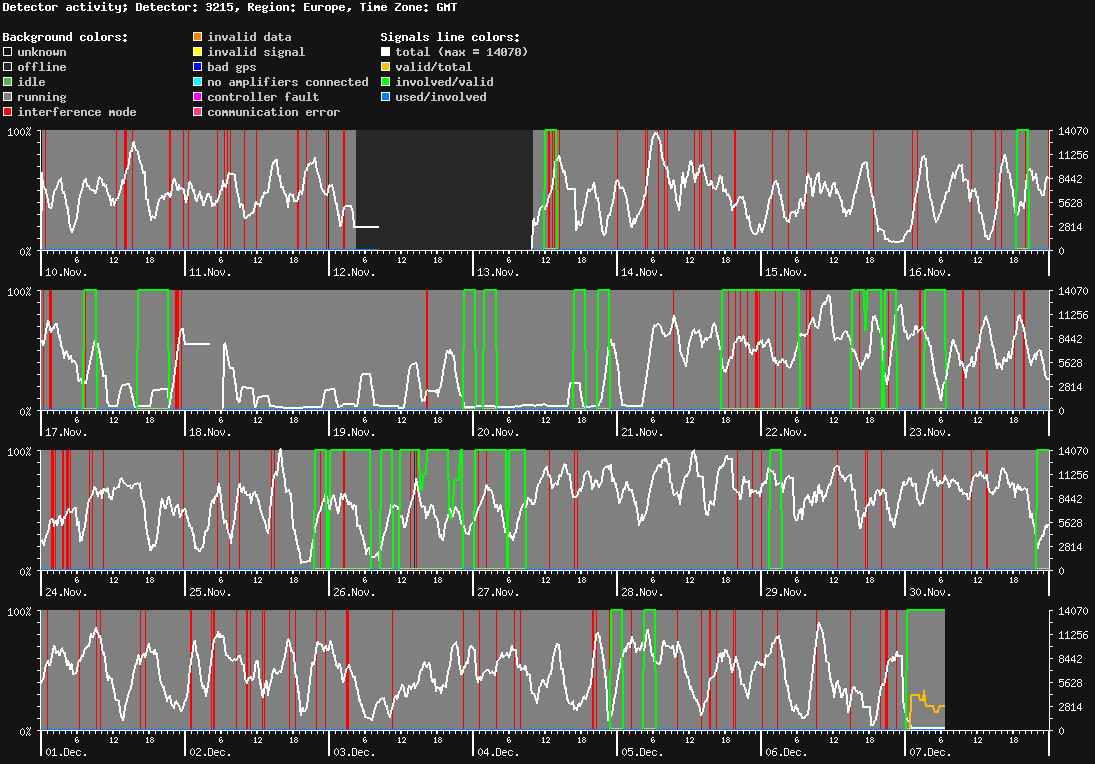
Task: Select the orange invalid data swatch
Action: [197, 37]
